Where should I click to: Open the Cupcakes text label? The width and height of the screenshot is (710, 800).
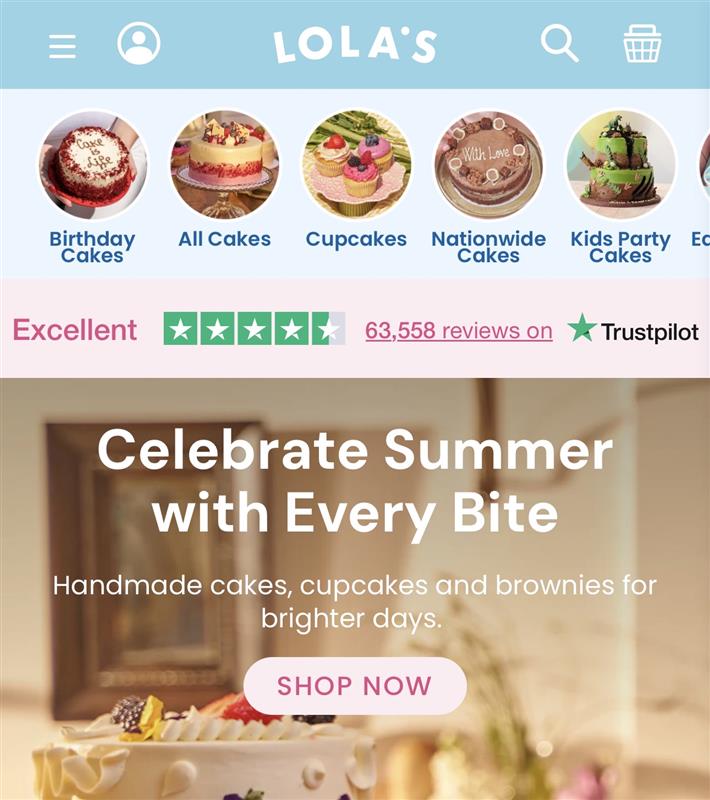tap(356, 239)
